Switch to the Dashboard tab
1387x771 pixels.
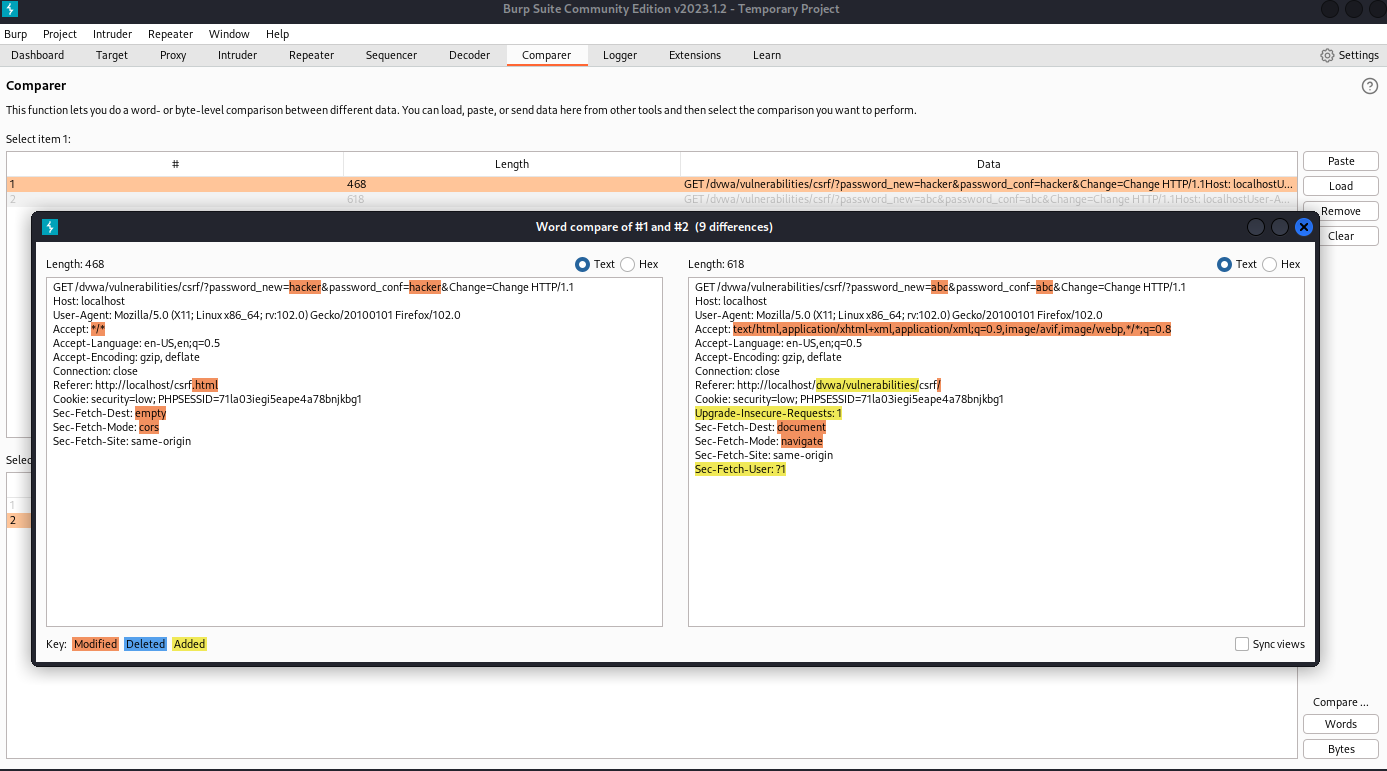click(38, 55)
